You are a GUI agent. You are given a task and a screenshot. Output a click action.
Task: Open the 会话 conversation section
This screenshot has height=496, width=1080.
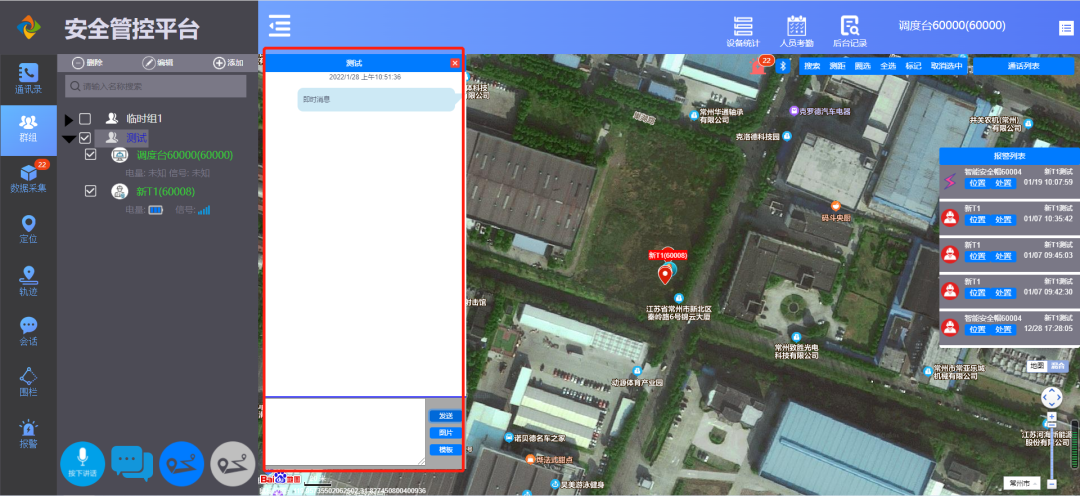[28, 332]
